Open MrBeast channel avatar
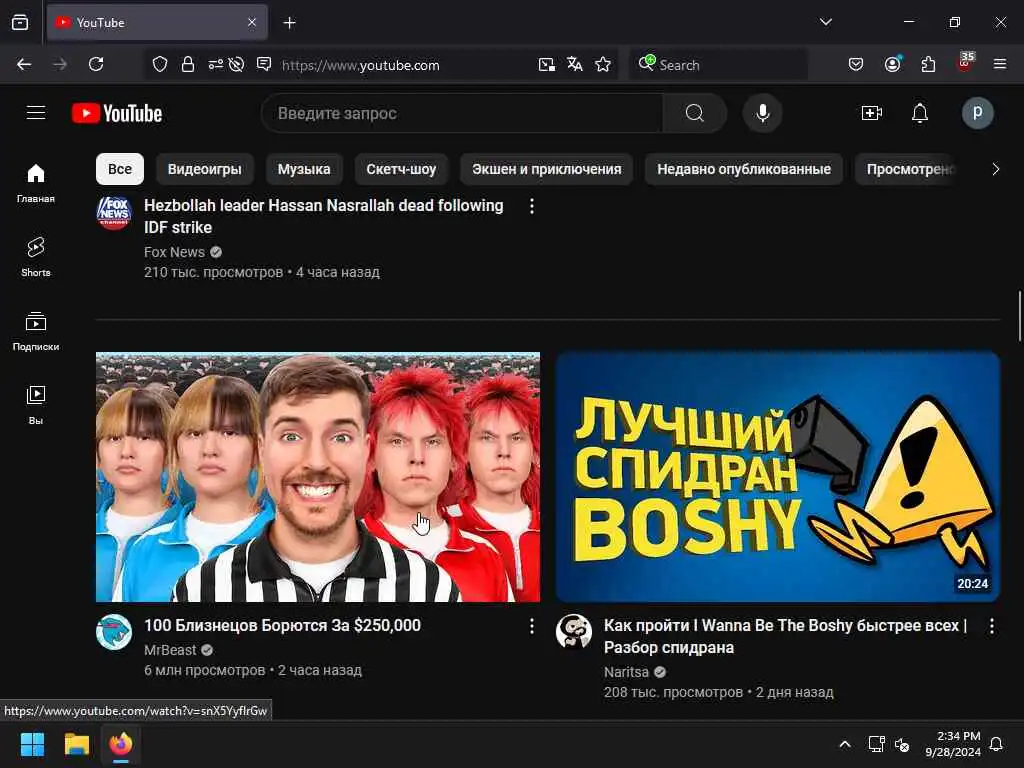Screen dimensions: 1024x768 [x=114, y=632]
